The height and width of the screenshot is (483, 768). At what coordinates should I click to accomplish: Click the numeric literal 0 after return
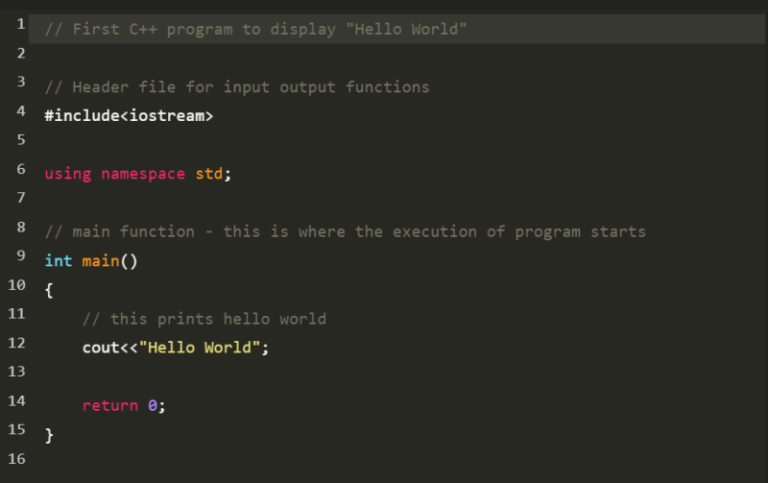coord(152,406)
